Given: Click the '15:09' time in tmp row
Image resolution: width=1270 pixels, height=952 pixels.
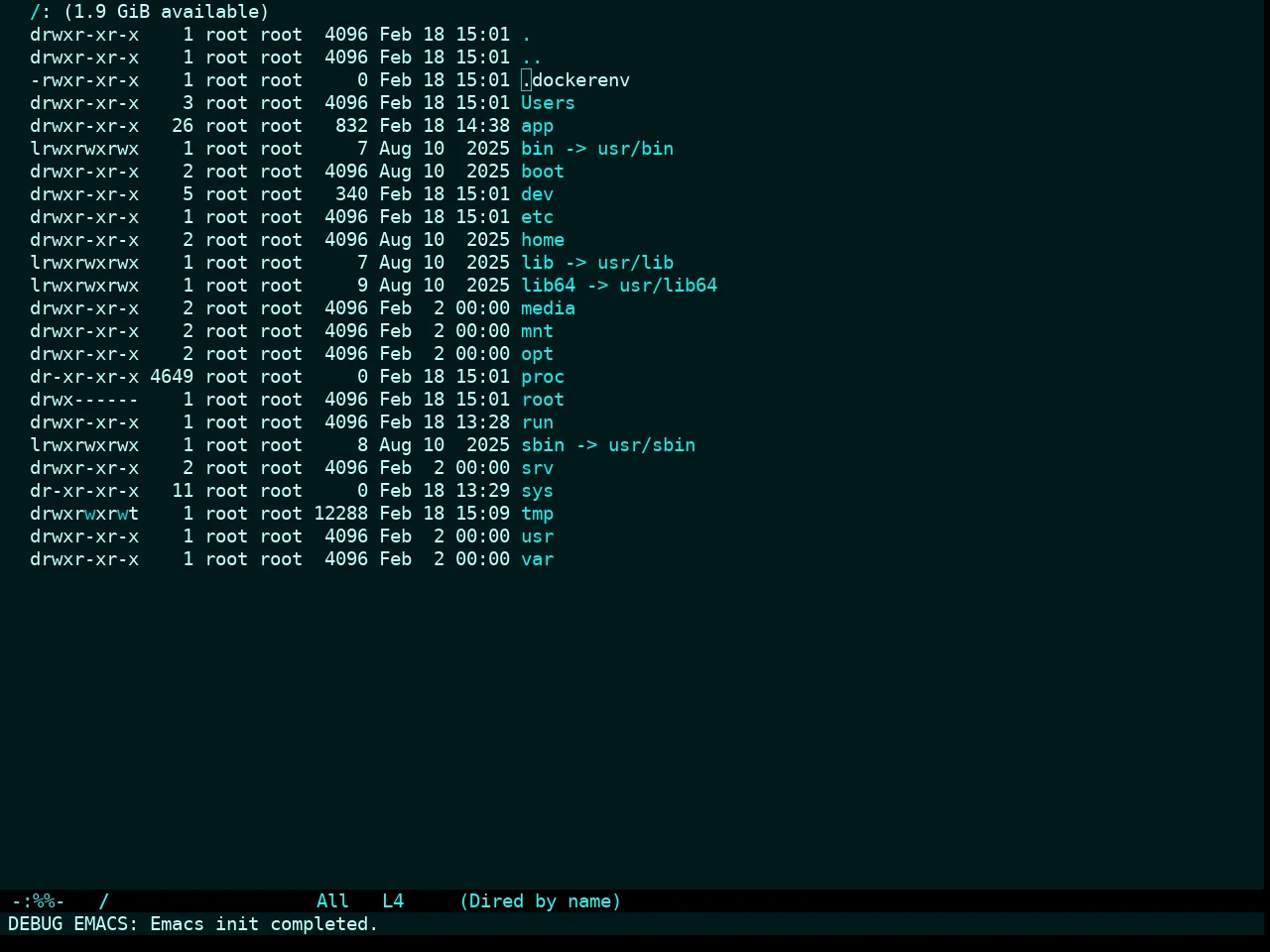Looking at the screenshot, I should 482,514.
